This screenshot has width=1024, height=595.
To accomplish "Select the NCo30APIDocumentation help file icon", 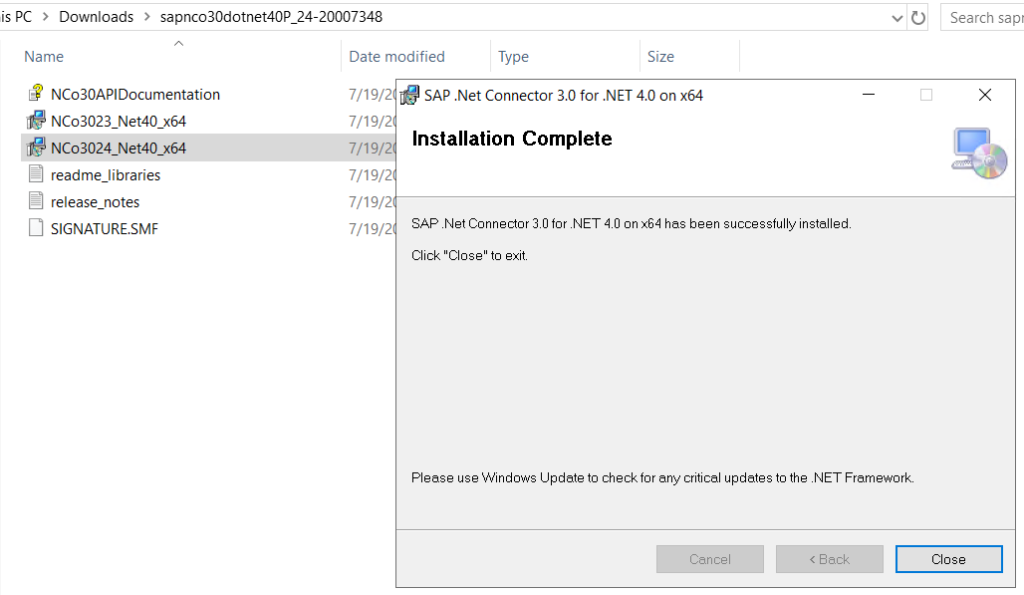I will click(36, 93).
